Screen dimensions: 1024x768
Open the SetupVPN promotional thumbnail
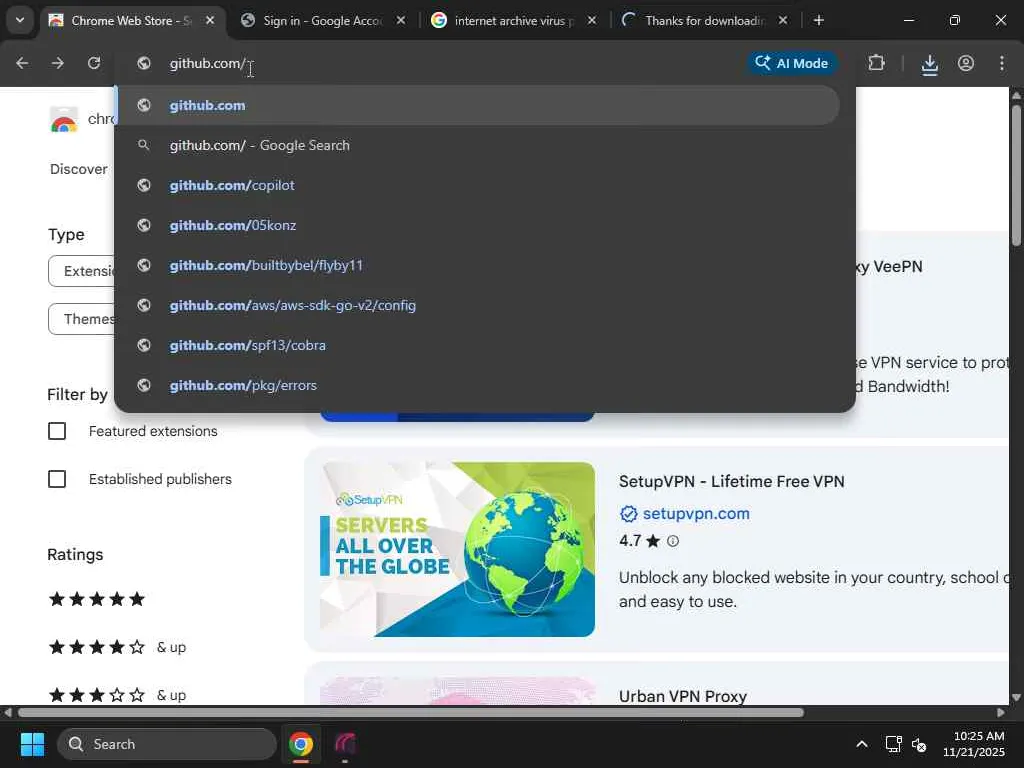pyautogui.click(x=457, y=549)
